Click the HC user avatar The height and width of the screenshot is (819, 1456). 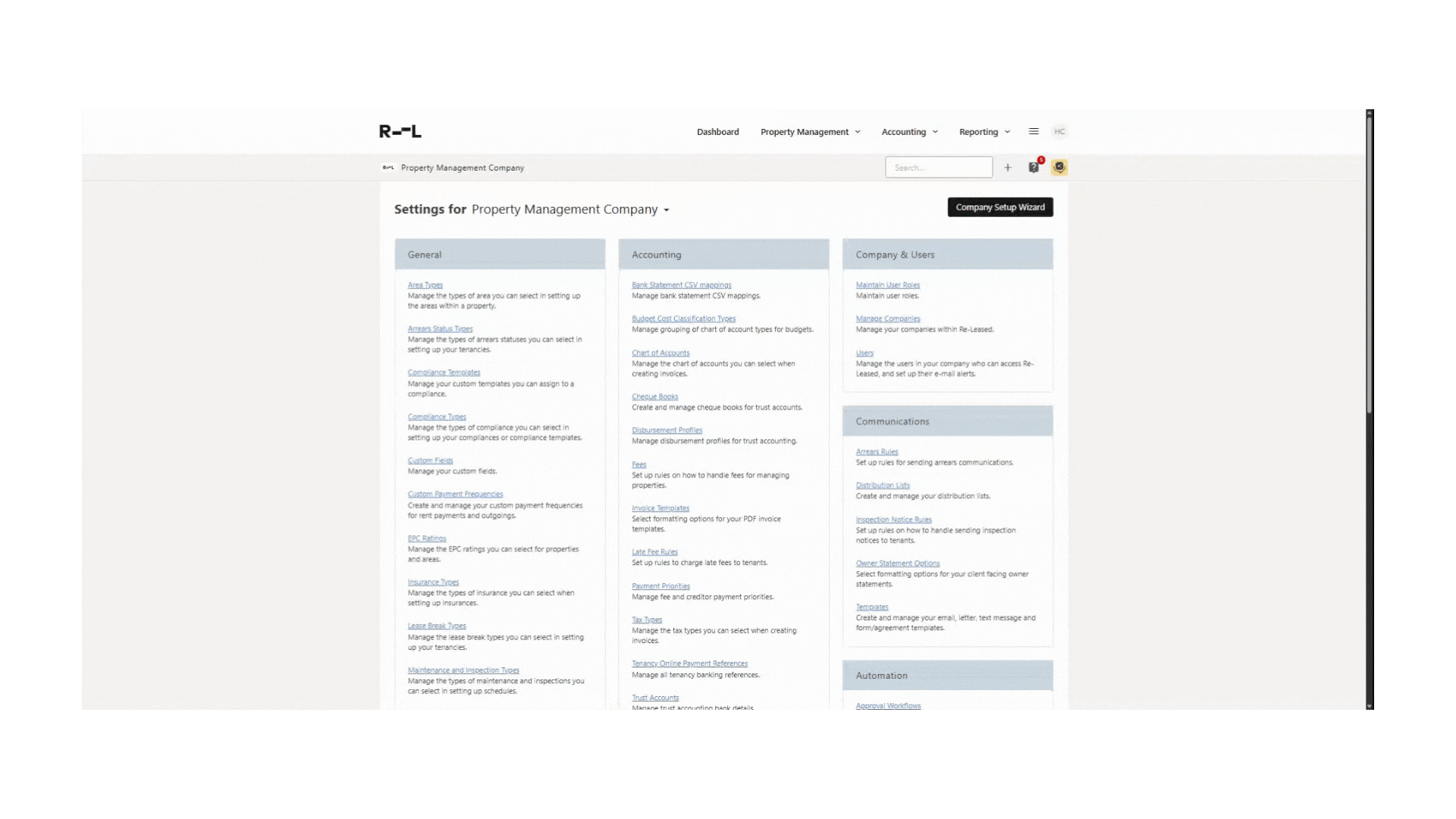(1059, 130)
